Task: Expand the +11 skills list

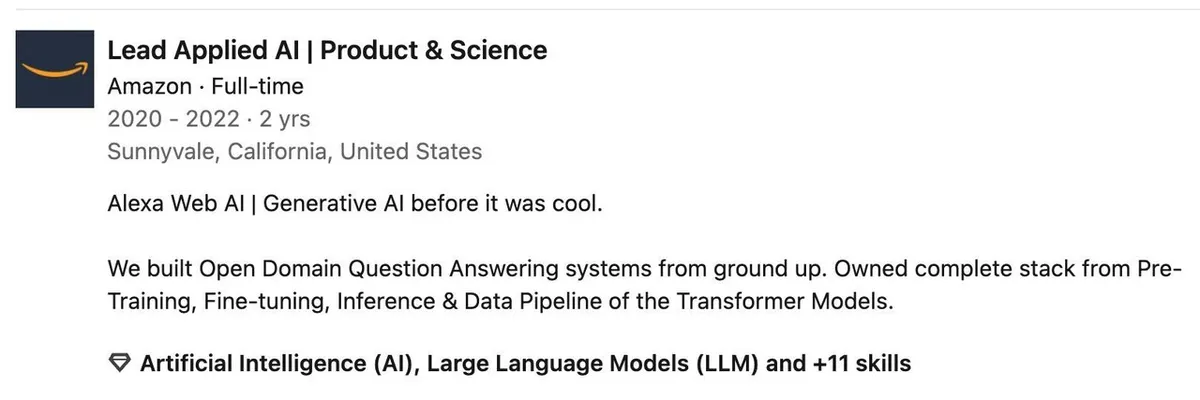Action: (x=862, y=364)
